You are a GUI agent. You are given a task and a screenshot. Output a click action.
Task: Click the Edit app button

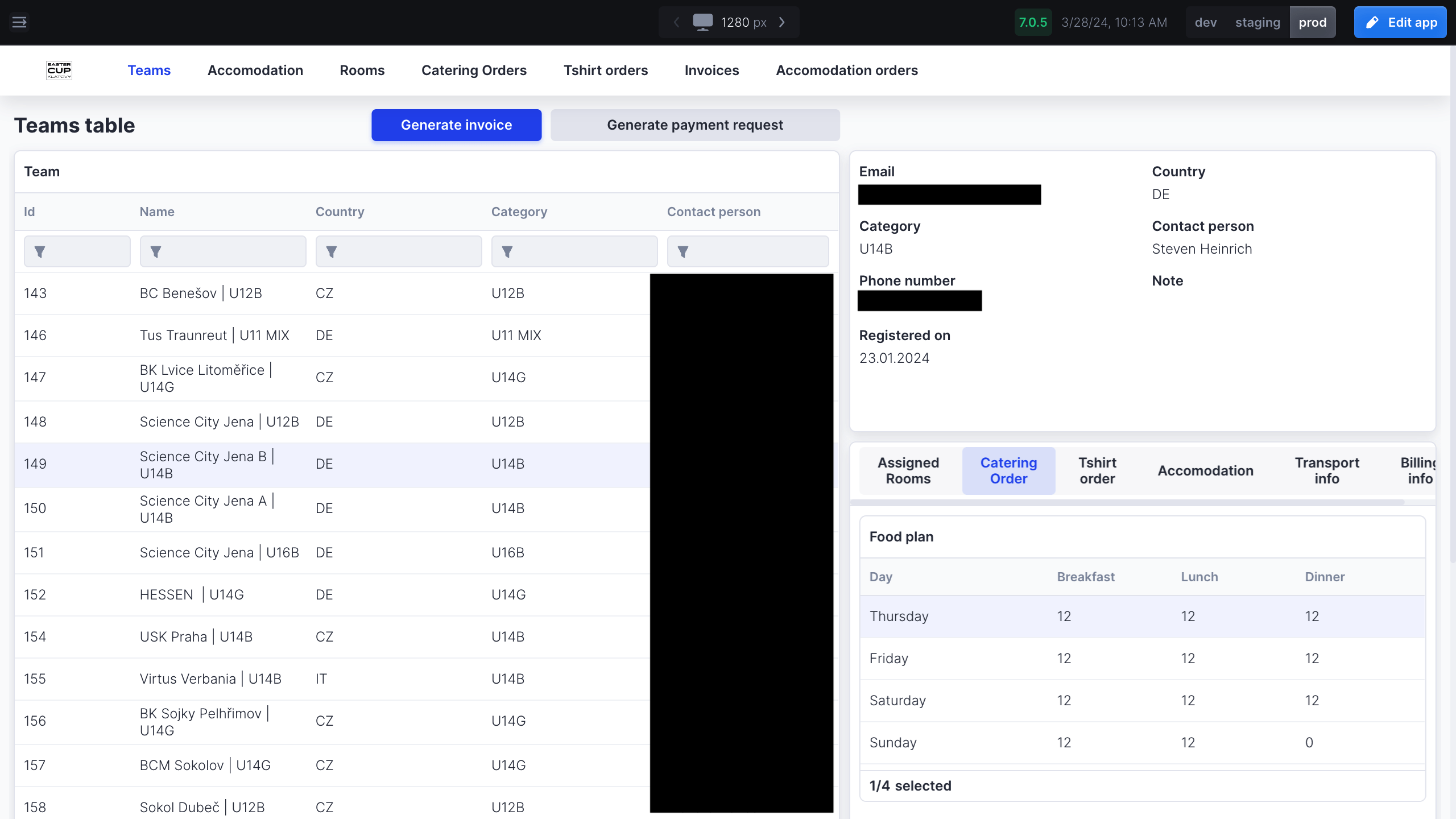(1400, 22)
